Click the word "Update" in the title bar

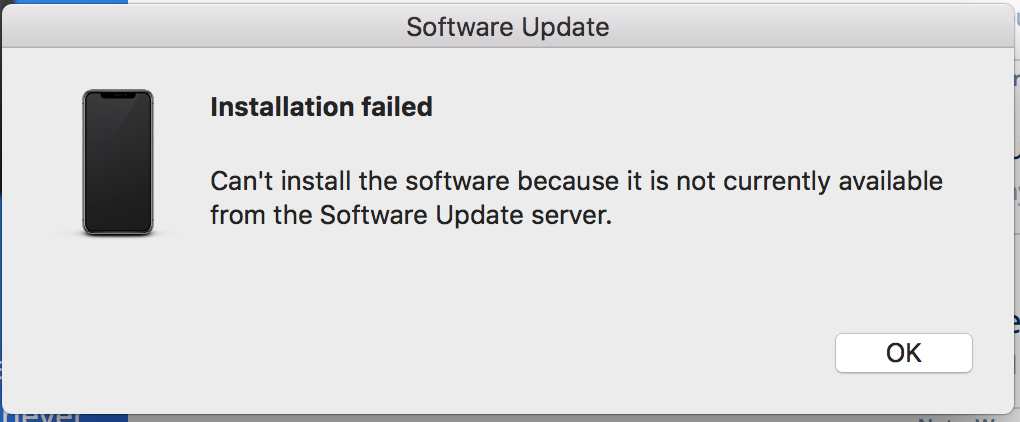pos(564,26)
